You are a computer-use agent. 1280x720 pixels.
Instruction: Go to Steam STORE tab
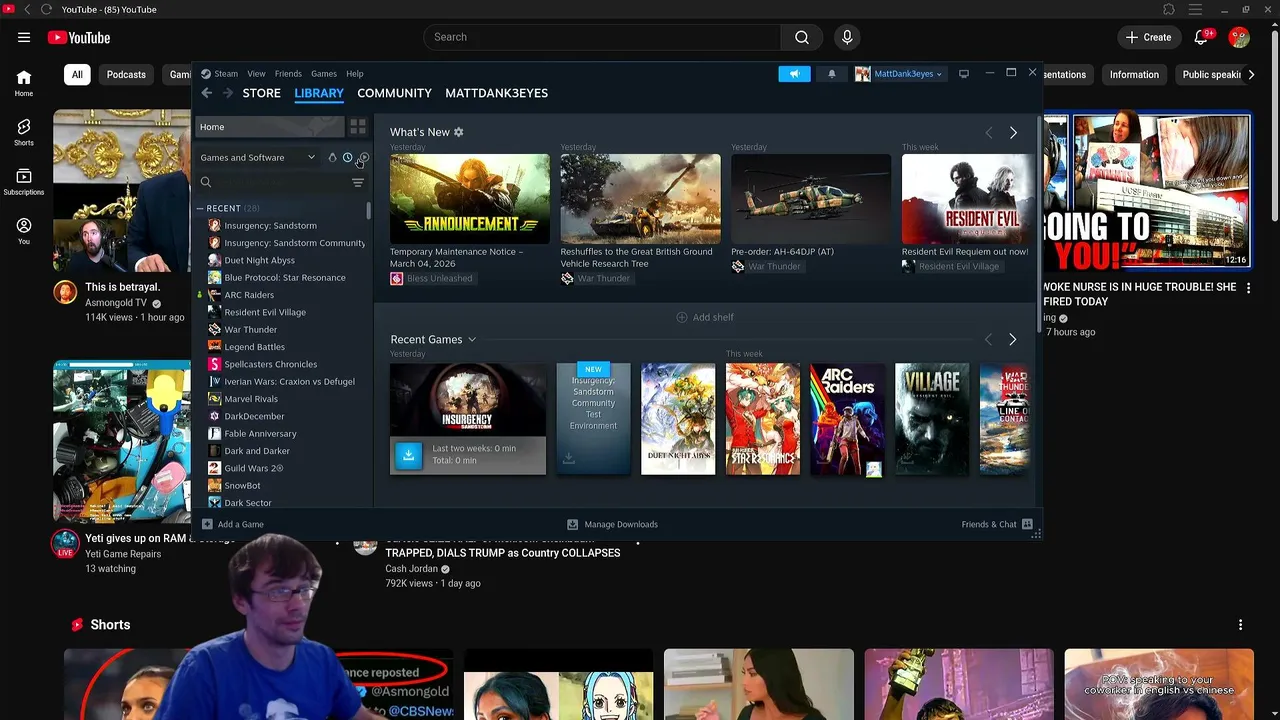[262, 93]
